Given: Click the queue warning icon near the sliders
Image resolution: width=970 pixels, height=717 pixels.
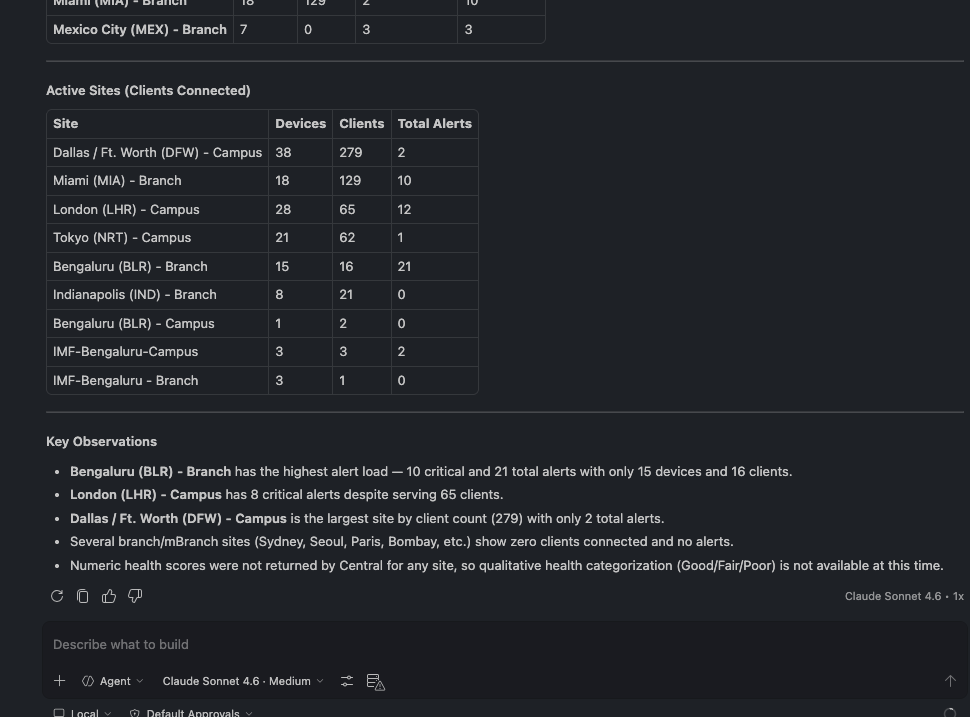Looking at the screenshot, I should coord(375,681).
